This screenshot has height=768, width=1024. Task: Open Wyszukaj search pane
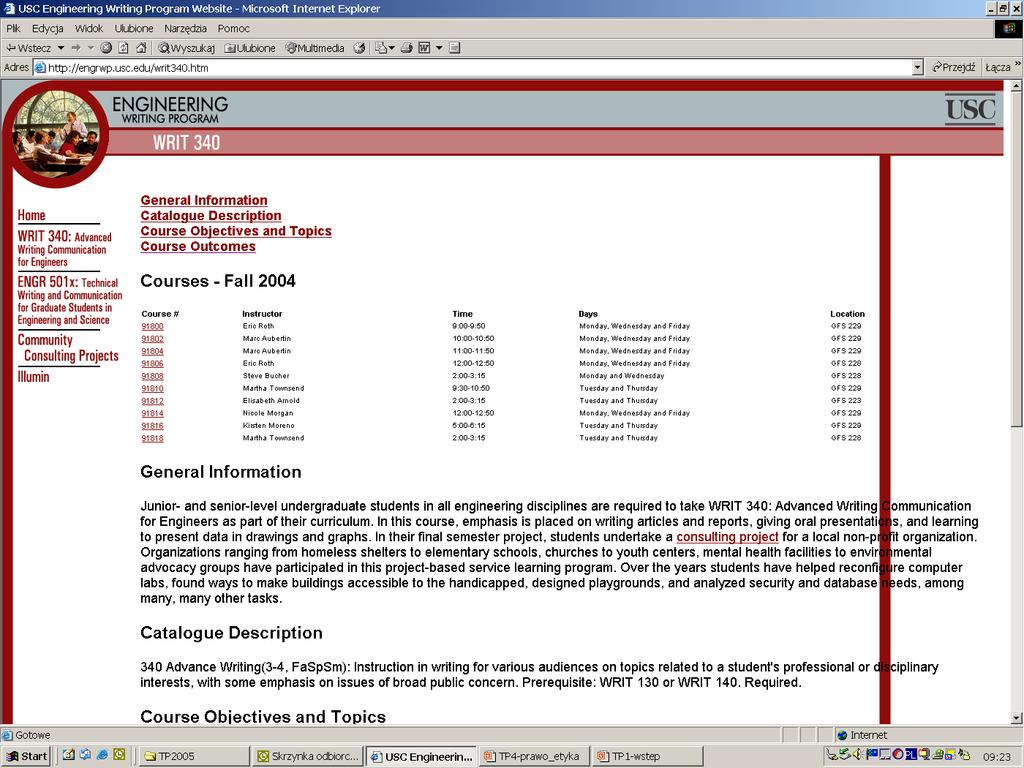[187, 48]
